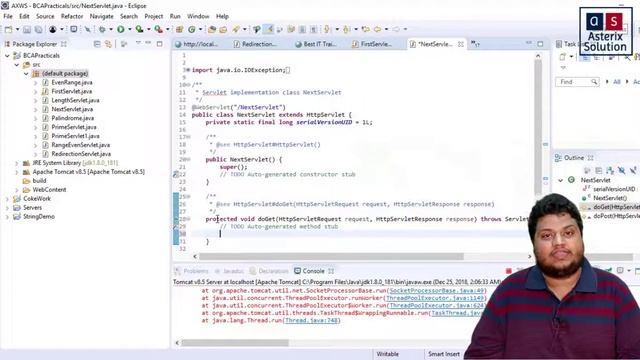The image size is (640, 360).
Task: Click the editor horizontal scrollbar
Action: [x=331, y=256]
